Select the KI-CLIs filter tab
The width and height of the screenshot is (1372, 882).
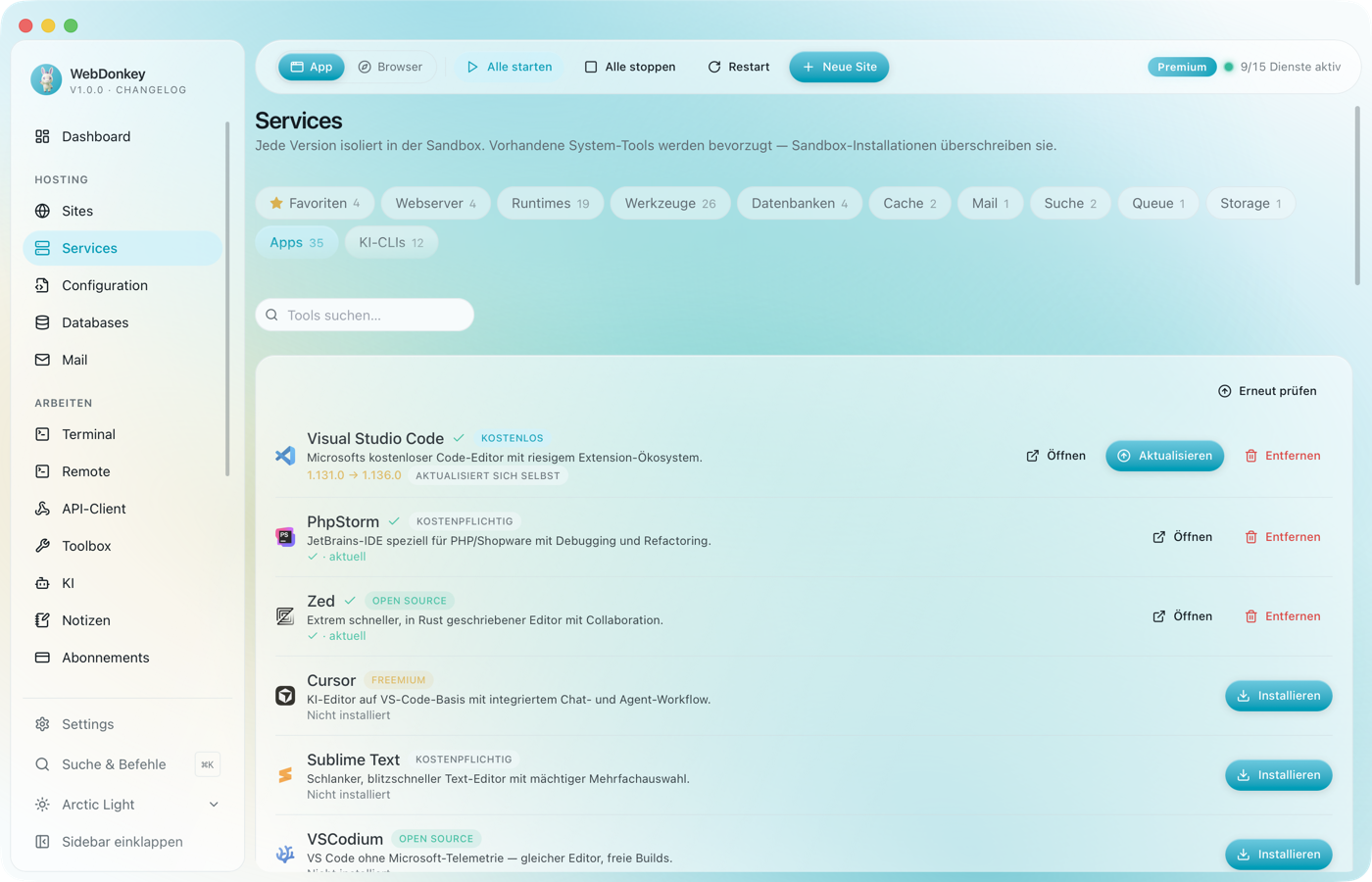pos(391,242)
